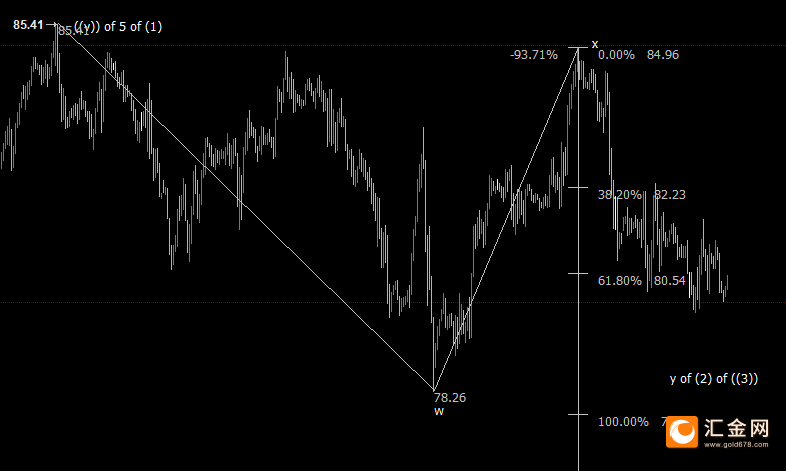This screenshot has height=471, width=786.
Task: Click the ((y)) of 5 of (1) annotation
Action: click(118, 27)
